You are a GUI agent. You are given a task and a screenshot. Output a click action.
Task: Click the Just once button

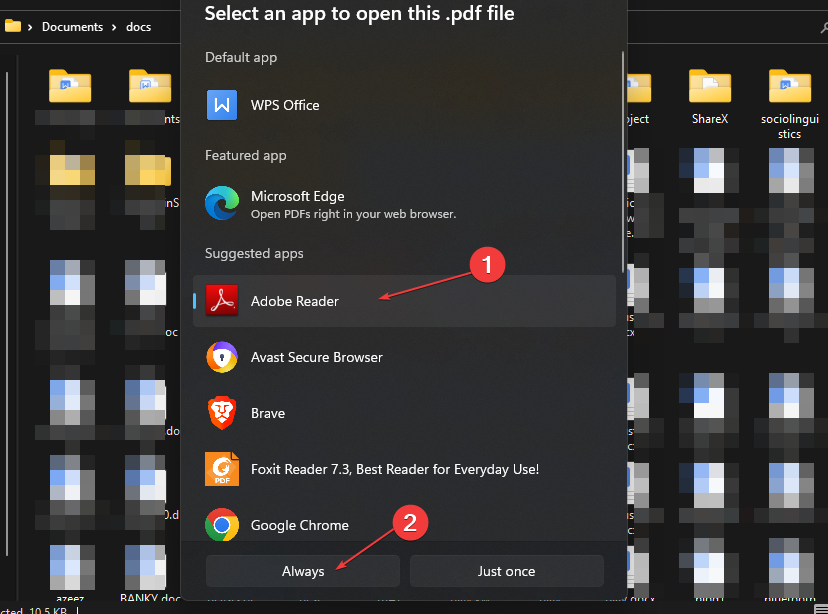pos(506,571)
